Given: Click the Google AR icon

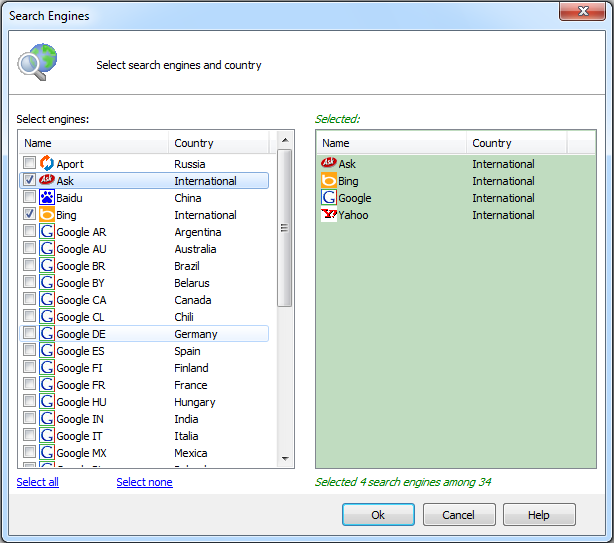Looking at the screenshot, I should pos(47,231).
